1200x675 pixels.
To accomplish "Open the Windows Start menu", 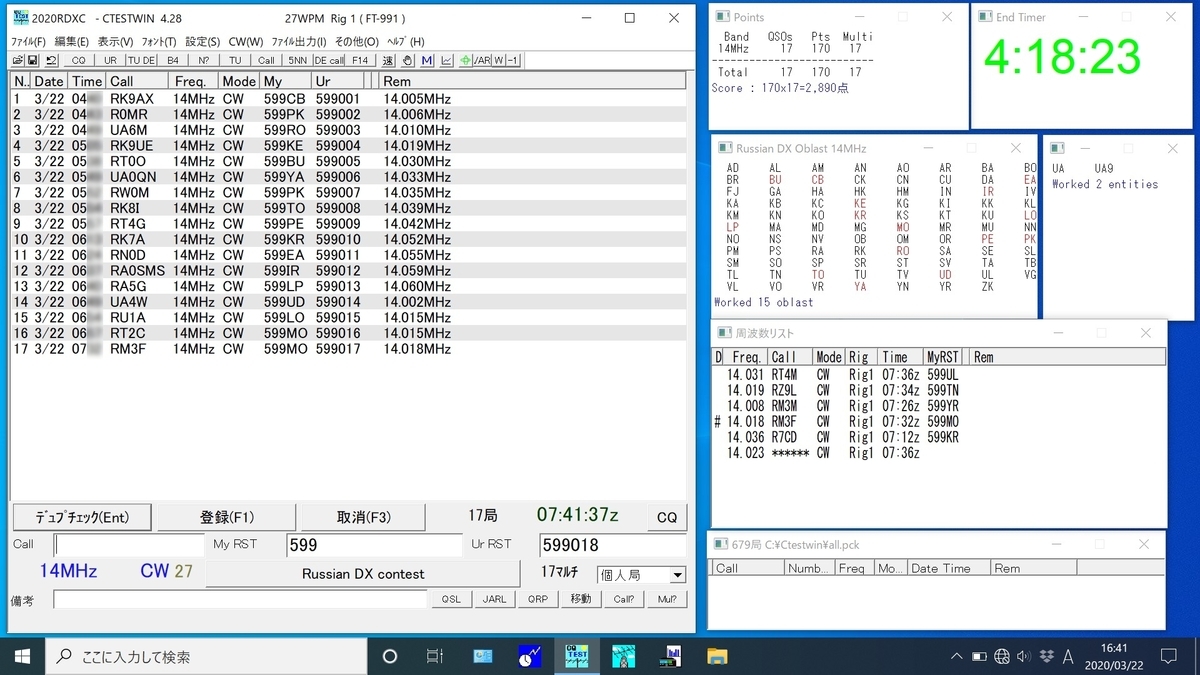I will (x=22, y=656).
